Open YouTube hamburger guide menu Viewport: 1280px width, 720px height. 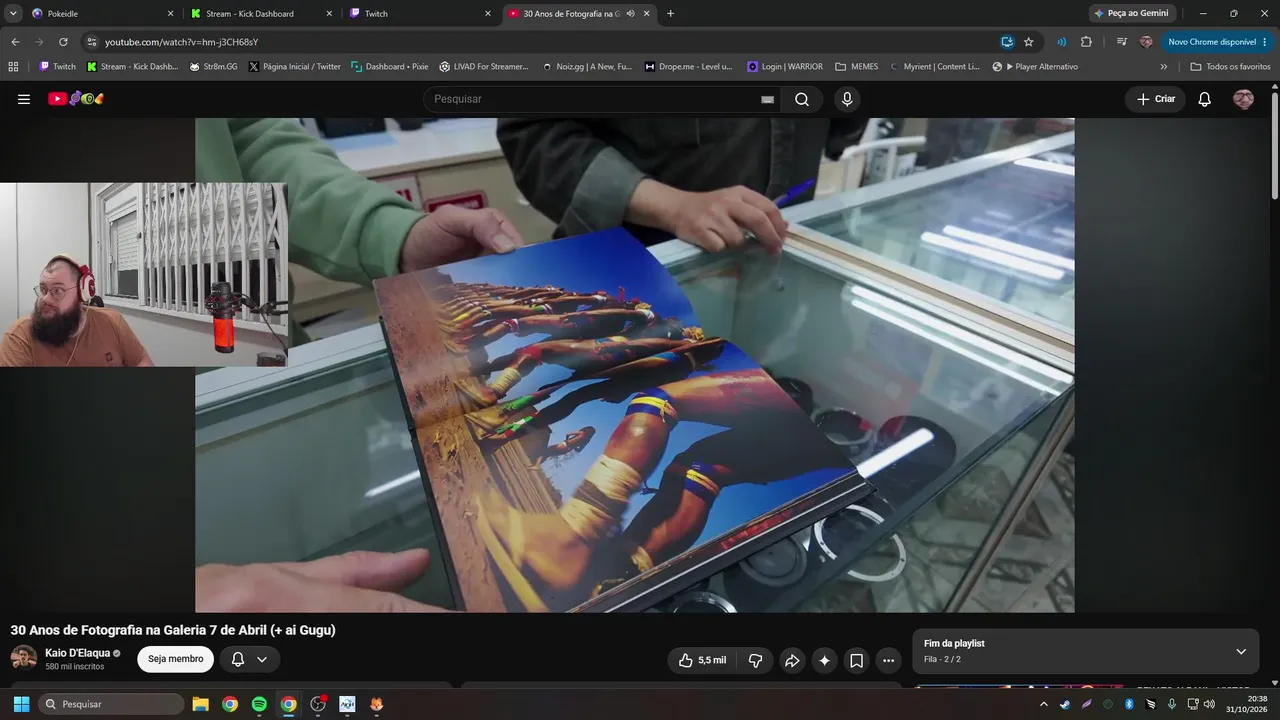point(24,99)
